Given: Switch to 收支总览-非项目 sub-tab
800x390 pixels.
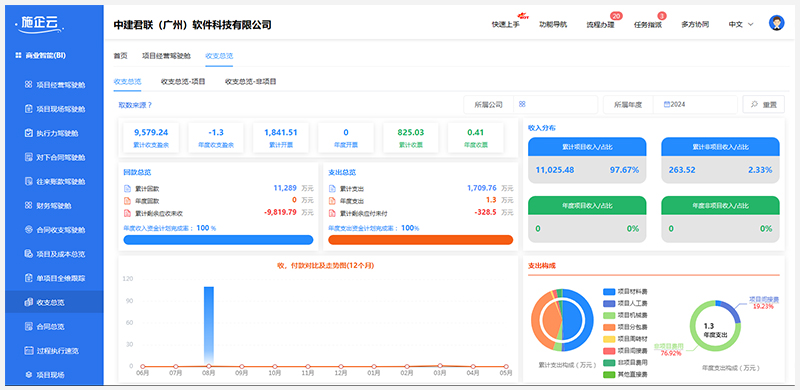Looking at the screenshot, I should (251, 81).
